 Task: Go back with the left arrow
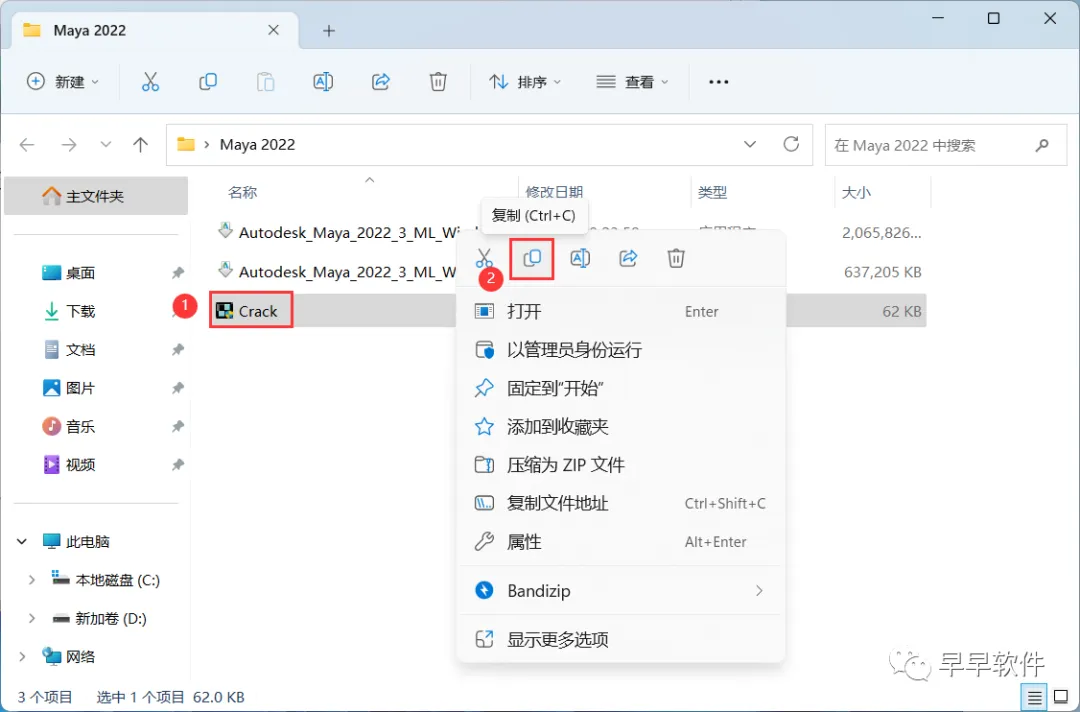[x=27, y=145]
